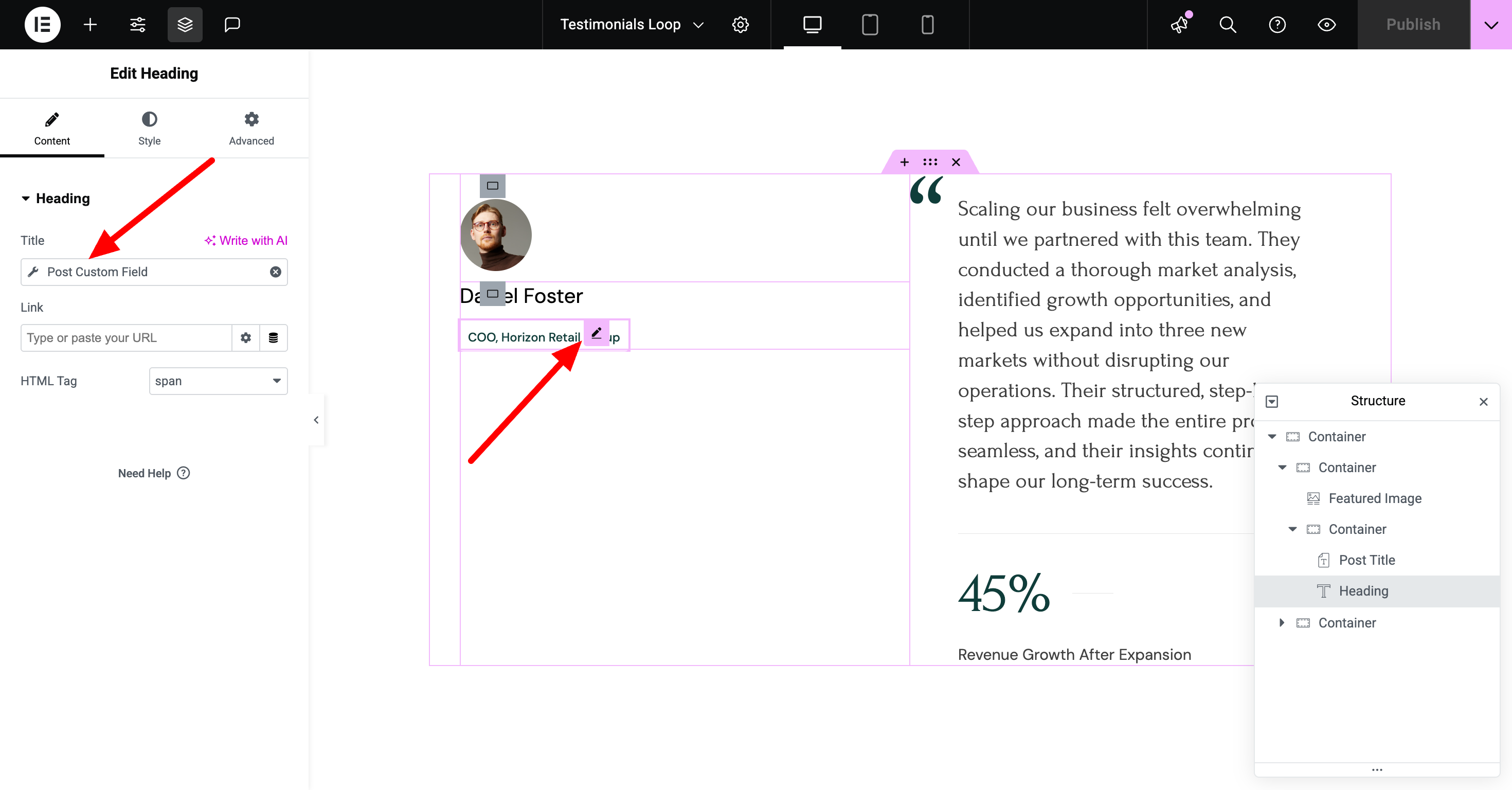Open the Add Element plus icon

[x=90, y=25]
